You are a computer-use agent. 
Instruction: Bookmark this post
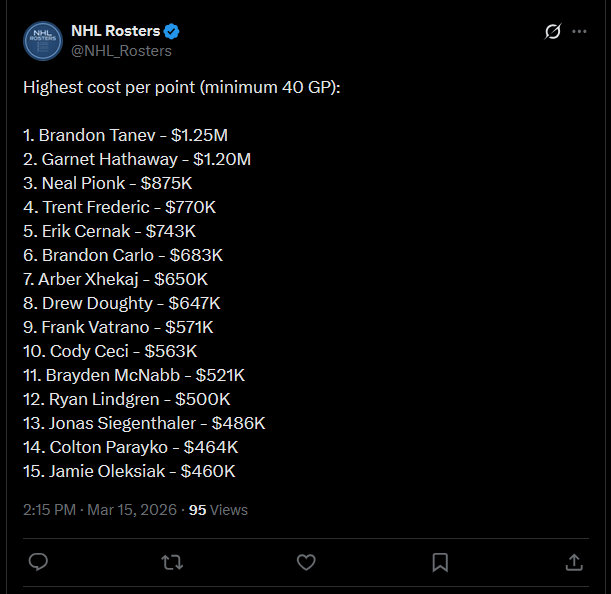coord(440,562)
